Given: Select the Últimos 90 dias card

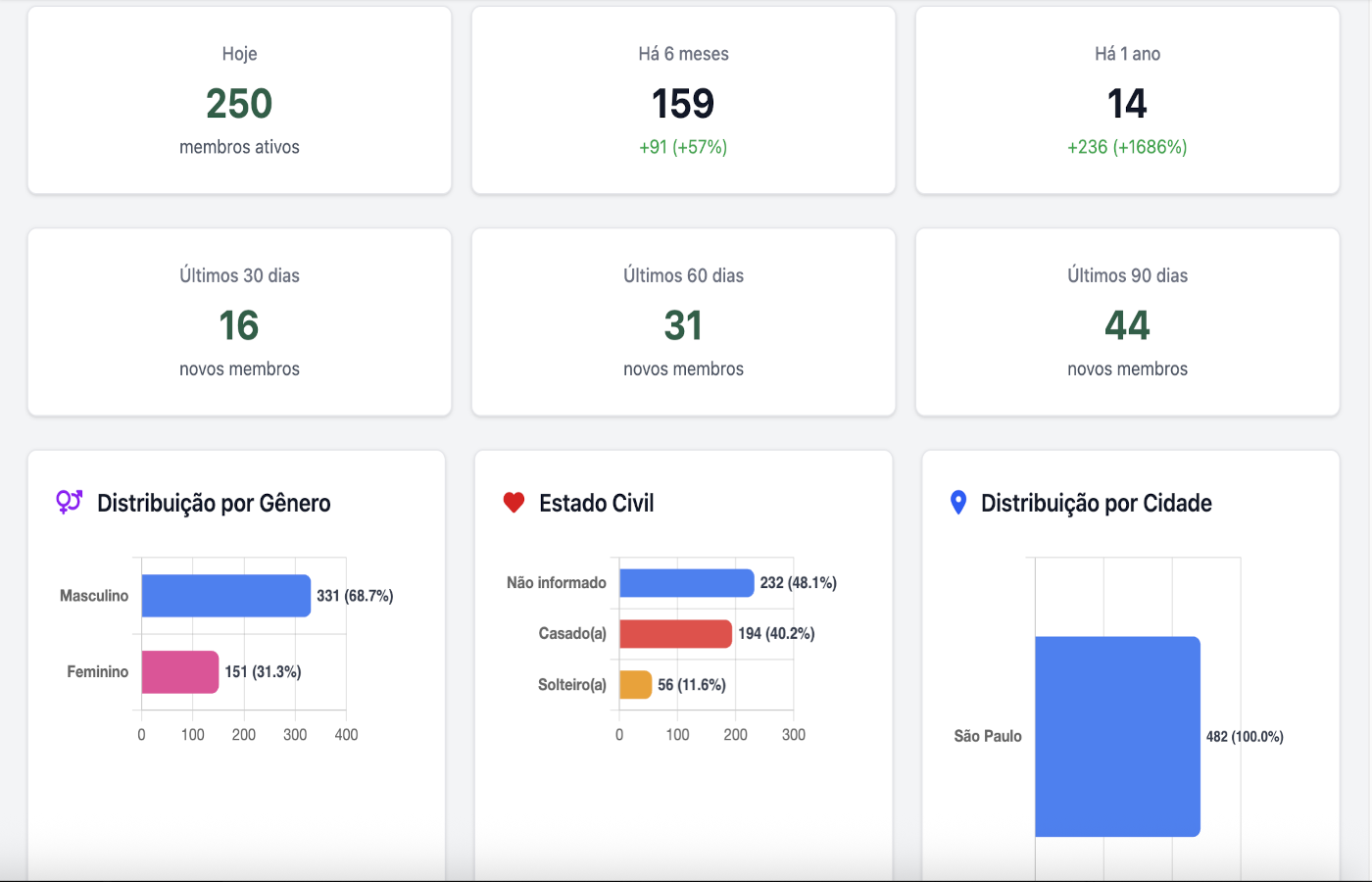Looking at the screenshot, I should [1127, 321].
